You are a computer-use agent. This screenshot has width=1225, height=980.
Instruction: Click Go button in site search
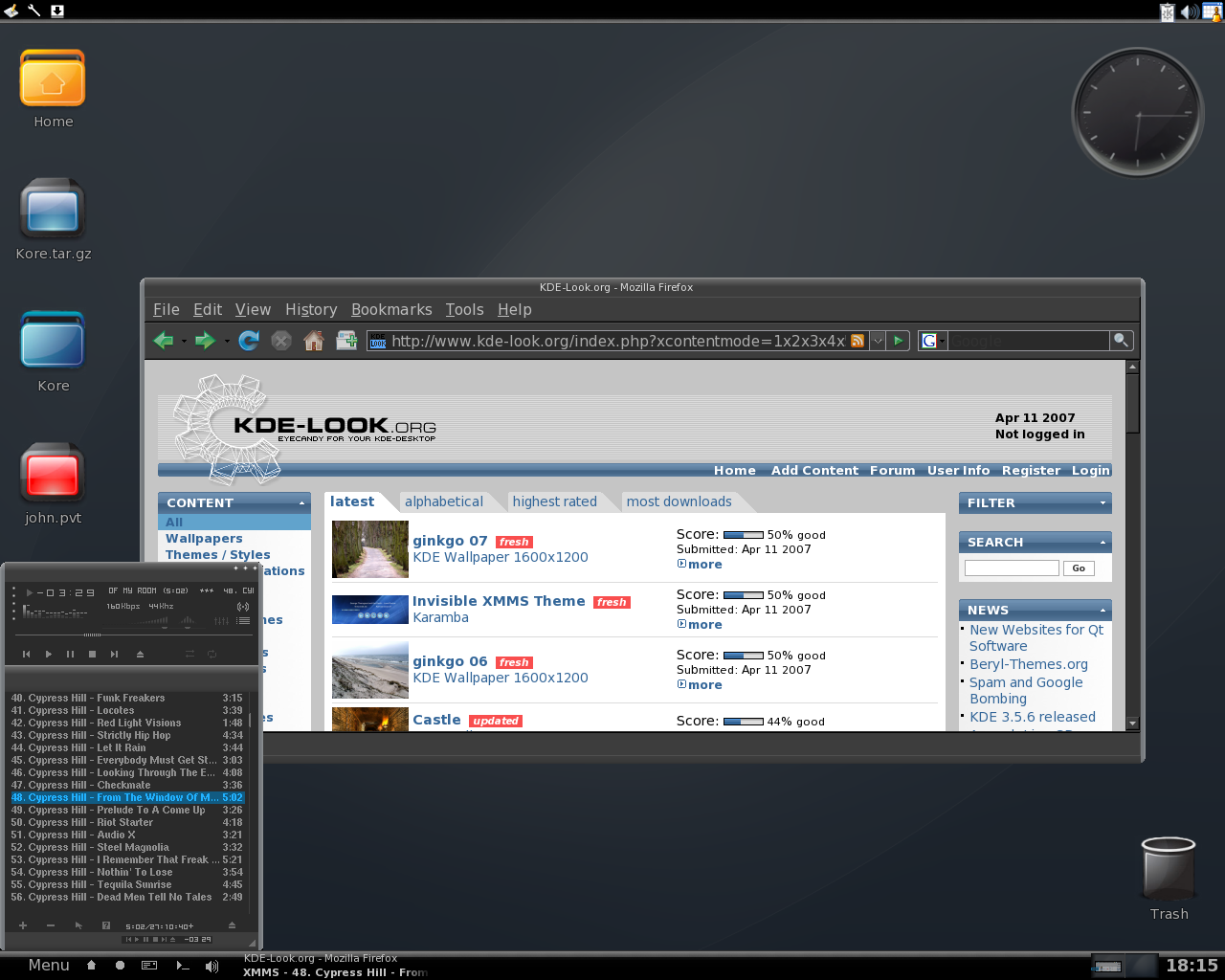coord(1079,568)
